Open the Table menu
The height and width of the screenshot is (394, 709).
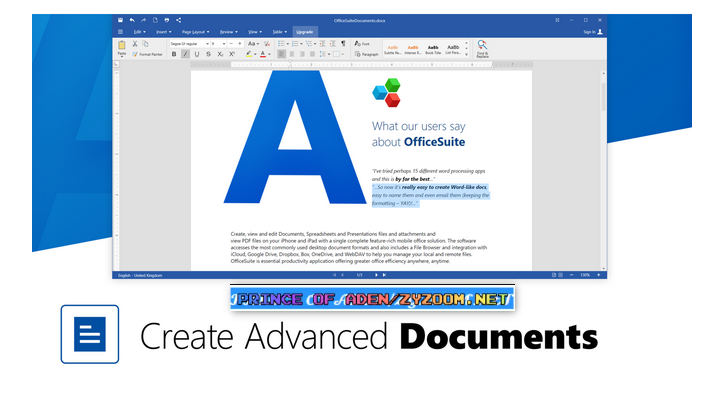coord(279,32)
